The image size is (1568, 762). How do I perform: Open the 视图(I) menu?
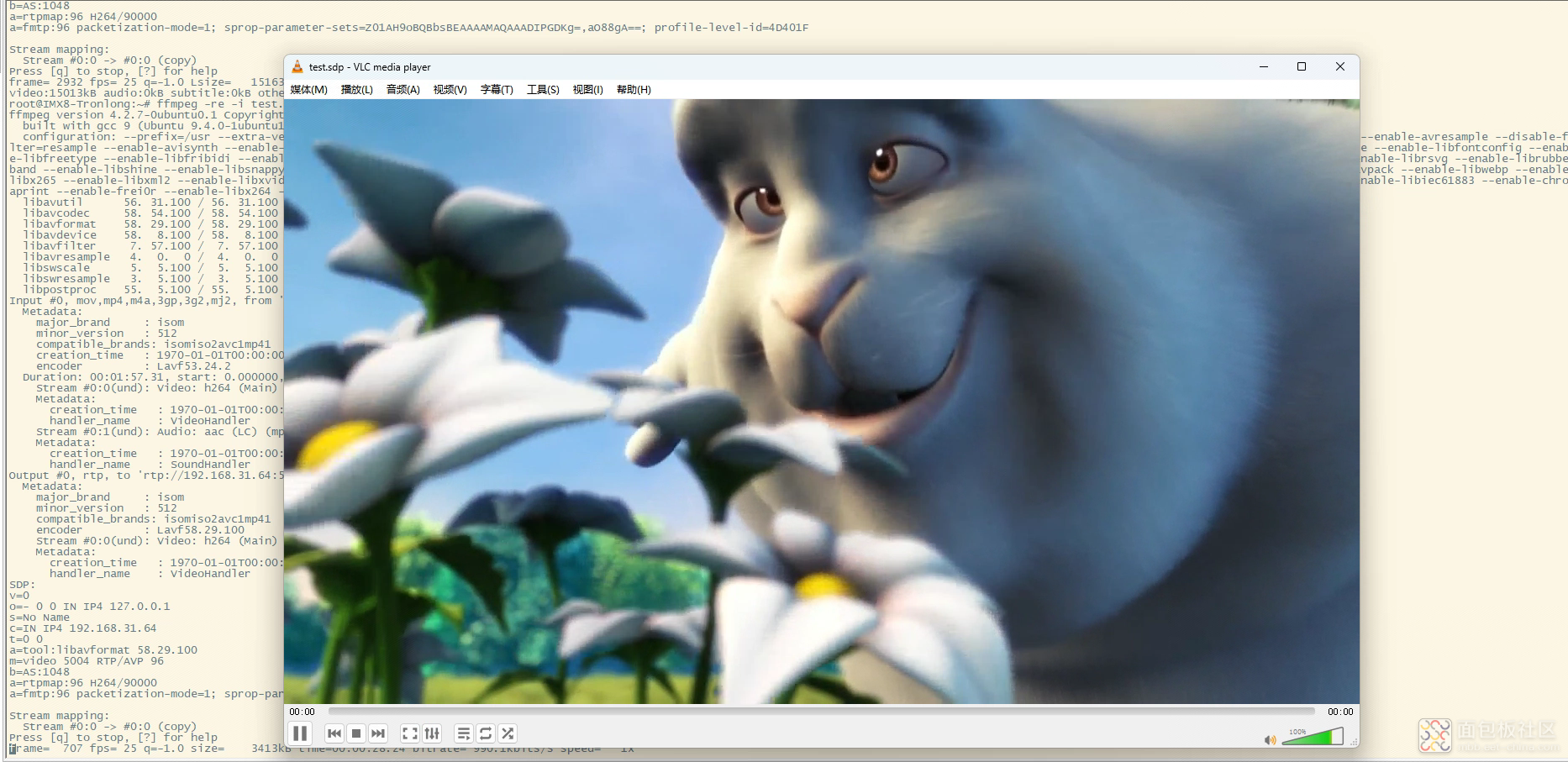(x=587, y=90)
